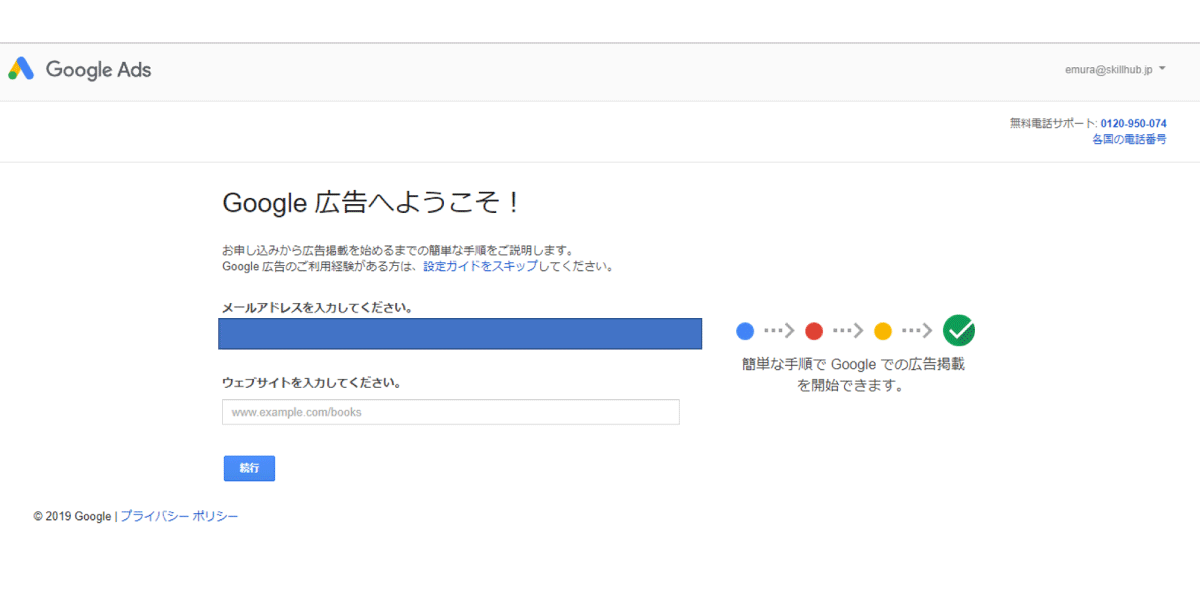Image resolution: width=1200 pixels, height=600 pixels.
Task: Open the 各国の電話番号 link
Action: pyautogui.click(x=1129, y=140)
